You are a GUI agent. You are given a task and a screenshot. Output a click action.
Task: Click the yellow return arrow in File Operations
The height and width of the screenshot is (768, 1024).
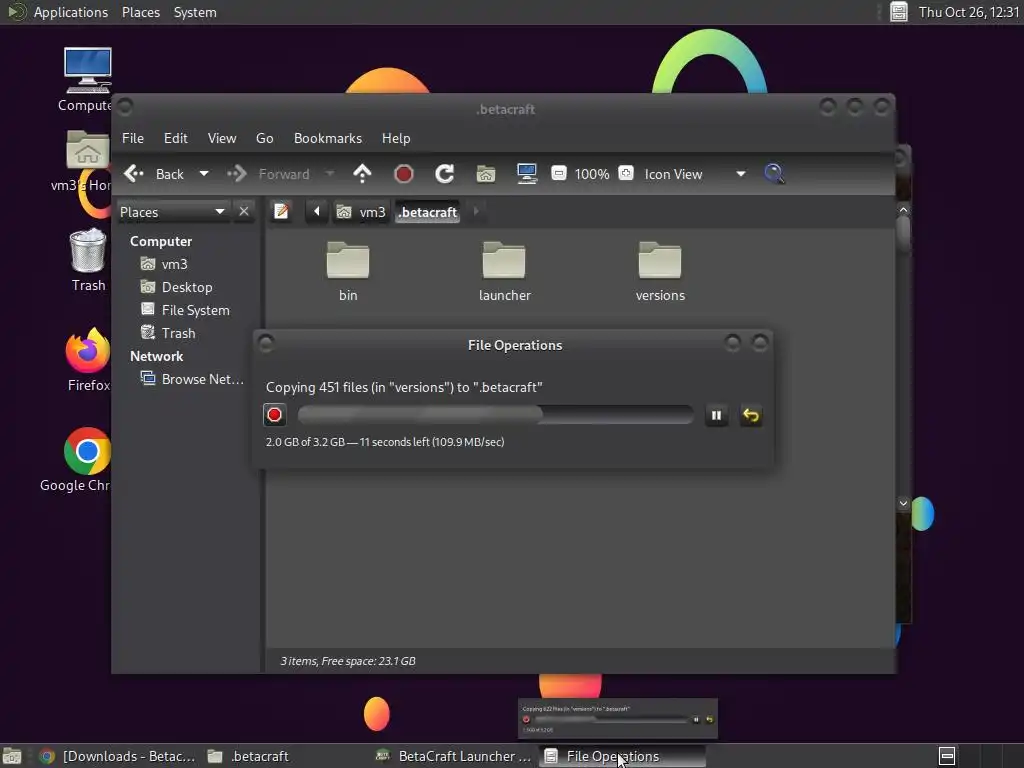751,415
